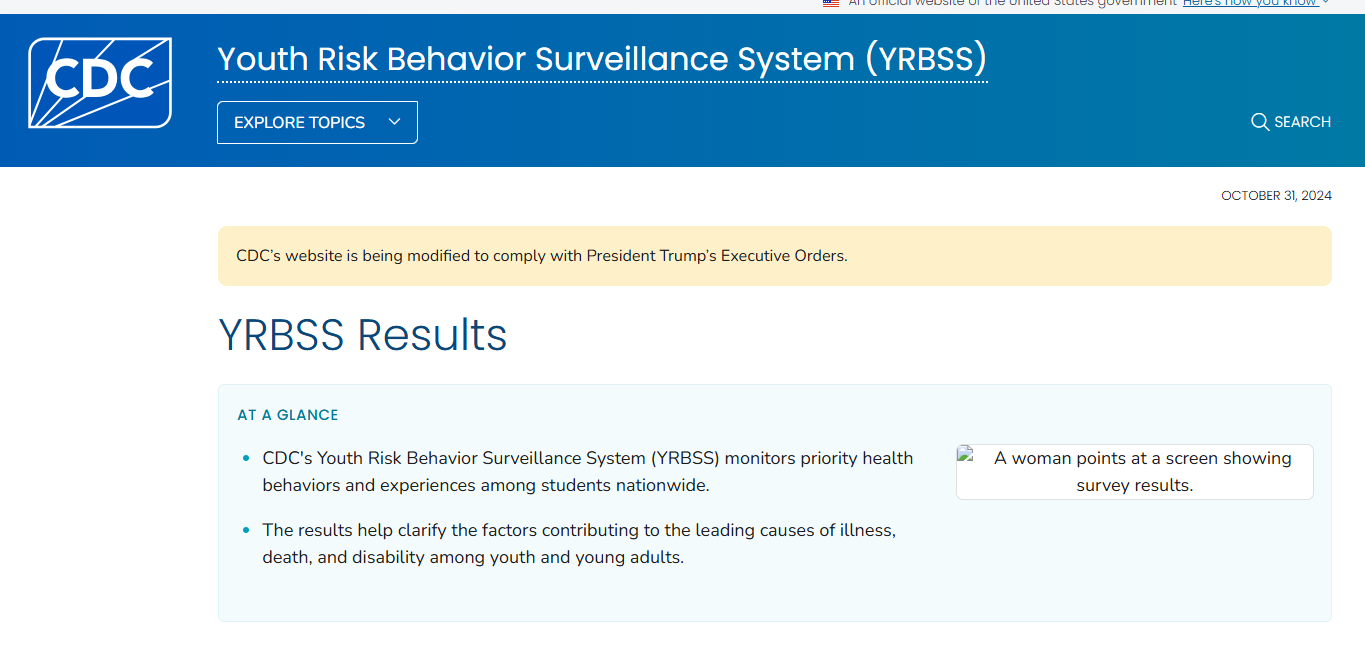Click the bullet about leading causes of illness
This screenshot has width=1365, height=666.
click(x=578, y=544)
